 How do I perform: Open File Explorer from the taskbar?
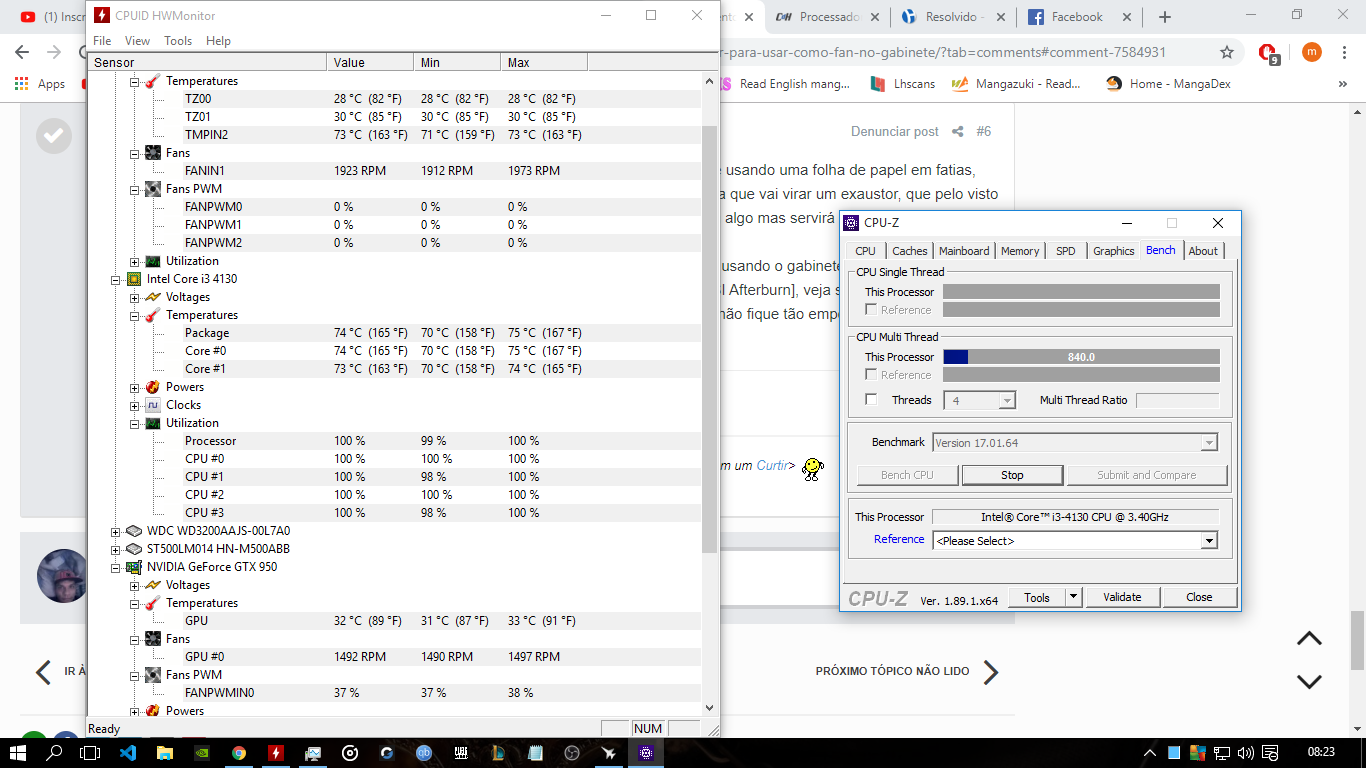click(x=164, y=753)
